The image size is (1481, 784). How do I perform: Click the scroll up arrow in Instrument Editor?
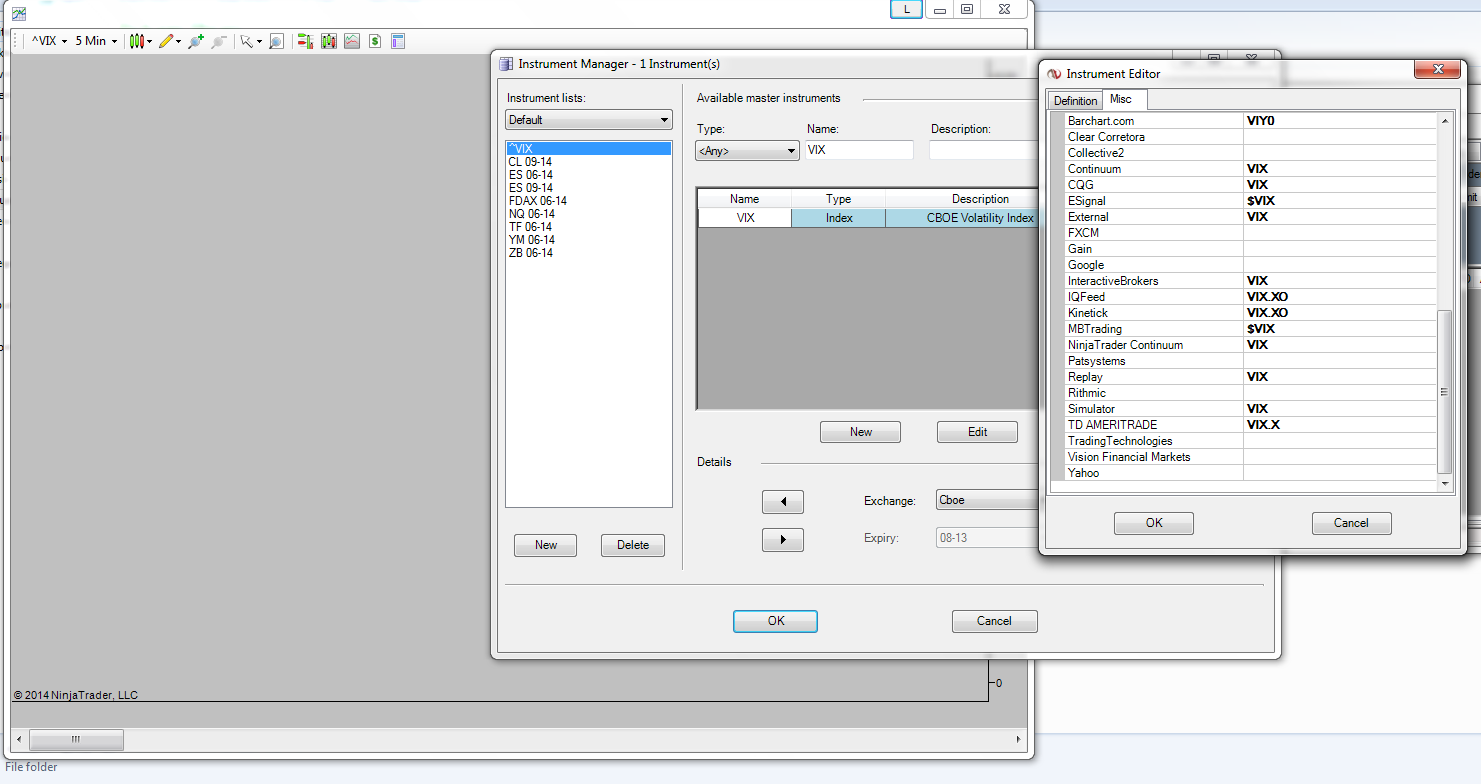click(x=1444, y=121)
